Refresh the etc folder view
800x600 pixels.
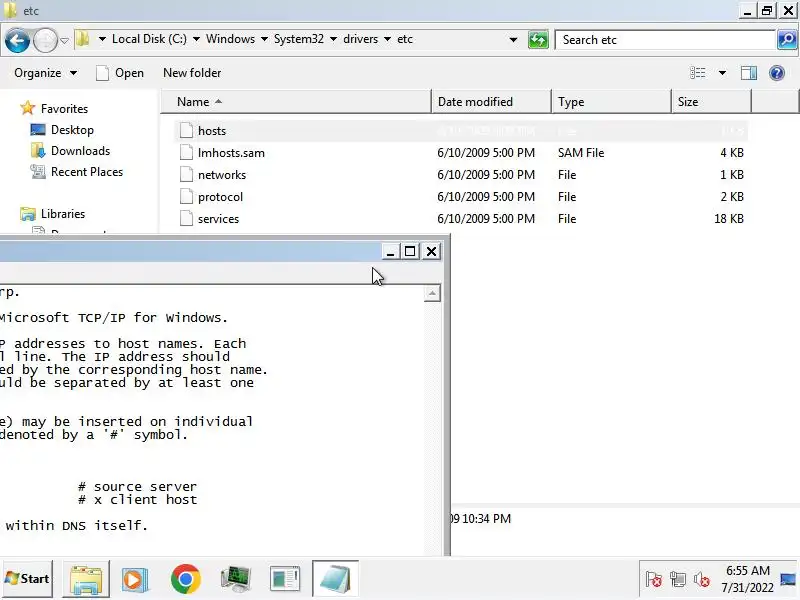click(538, 40)
